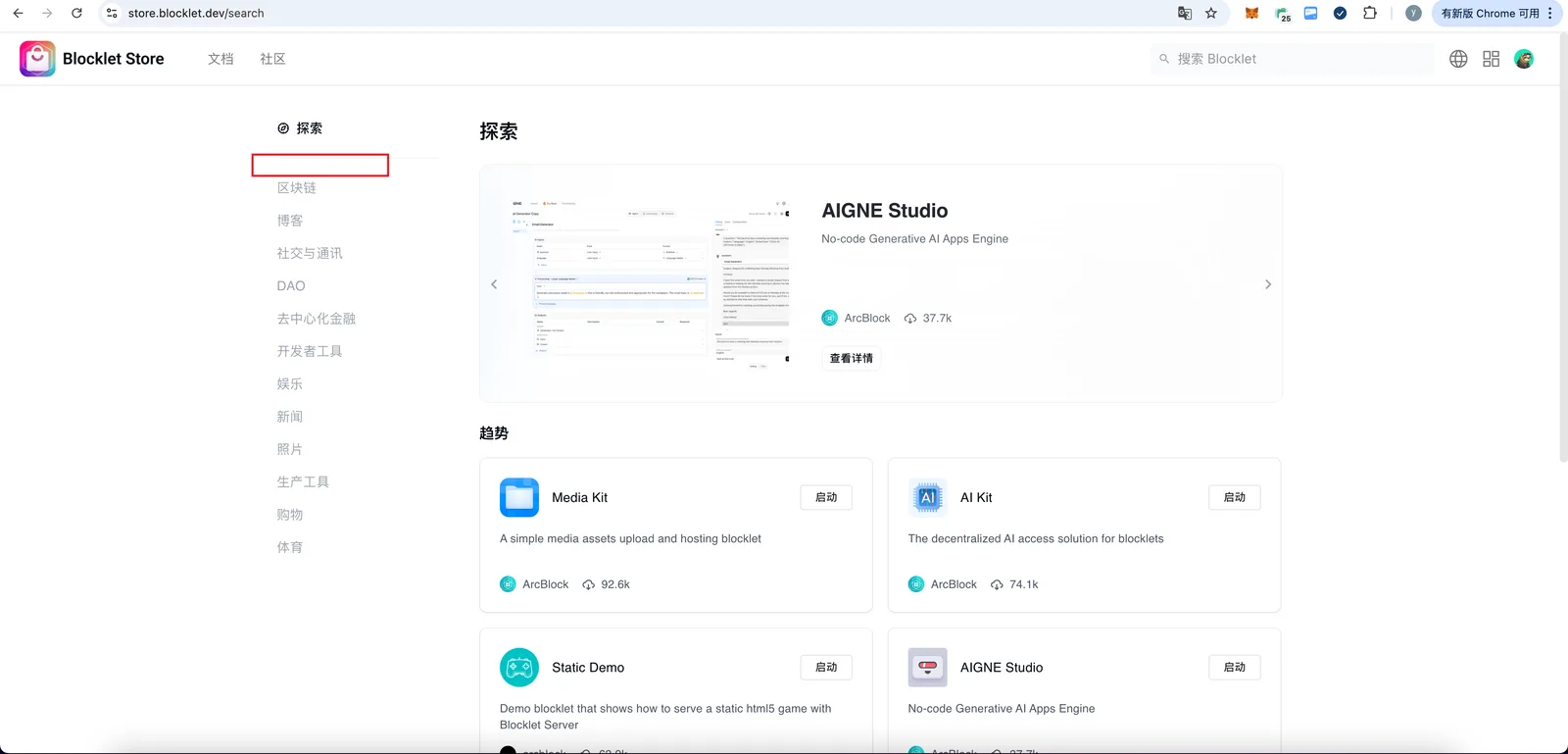The height and width of the screenshot is (754, 1568).
Task: Launch Static Demo with its 启动 button
Action: pyautogui.click(x=826, y=668)
